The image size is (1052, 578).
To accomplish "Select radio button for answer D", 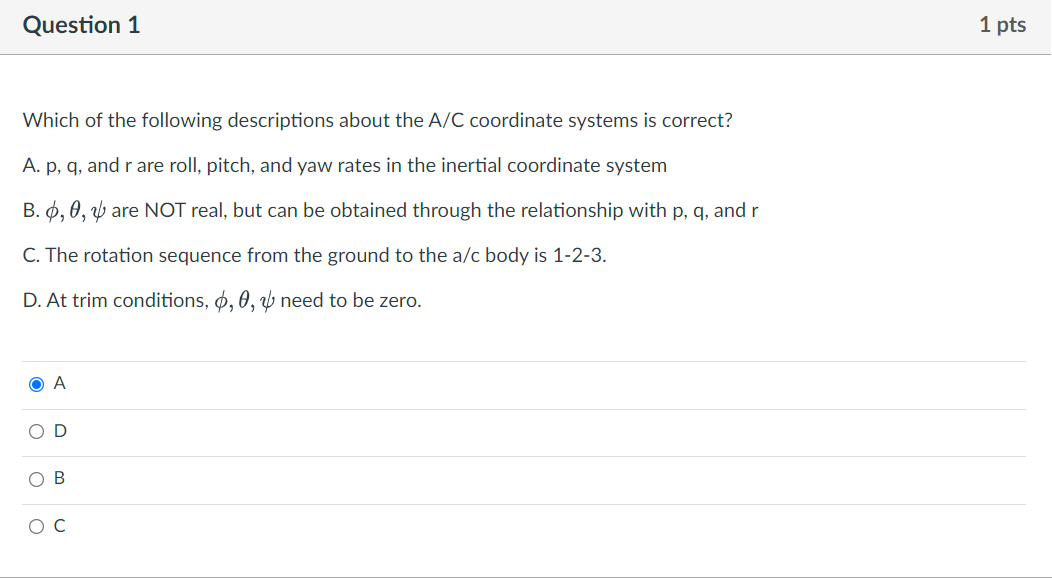I will 36,430.
